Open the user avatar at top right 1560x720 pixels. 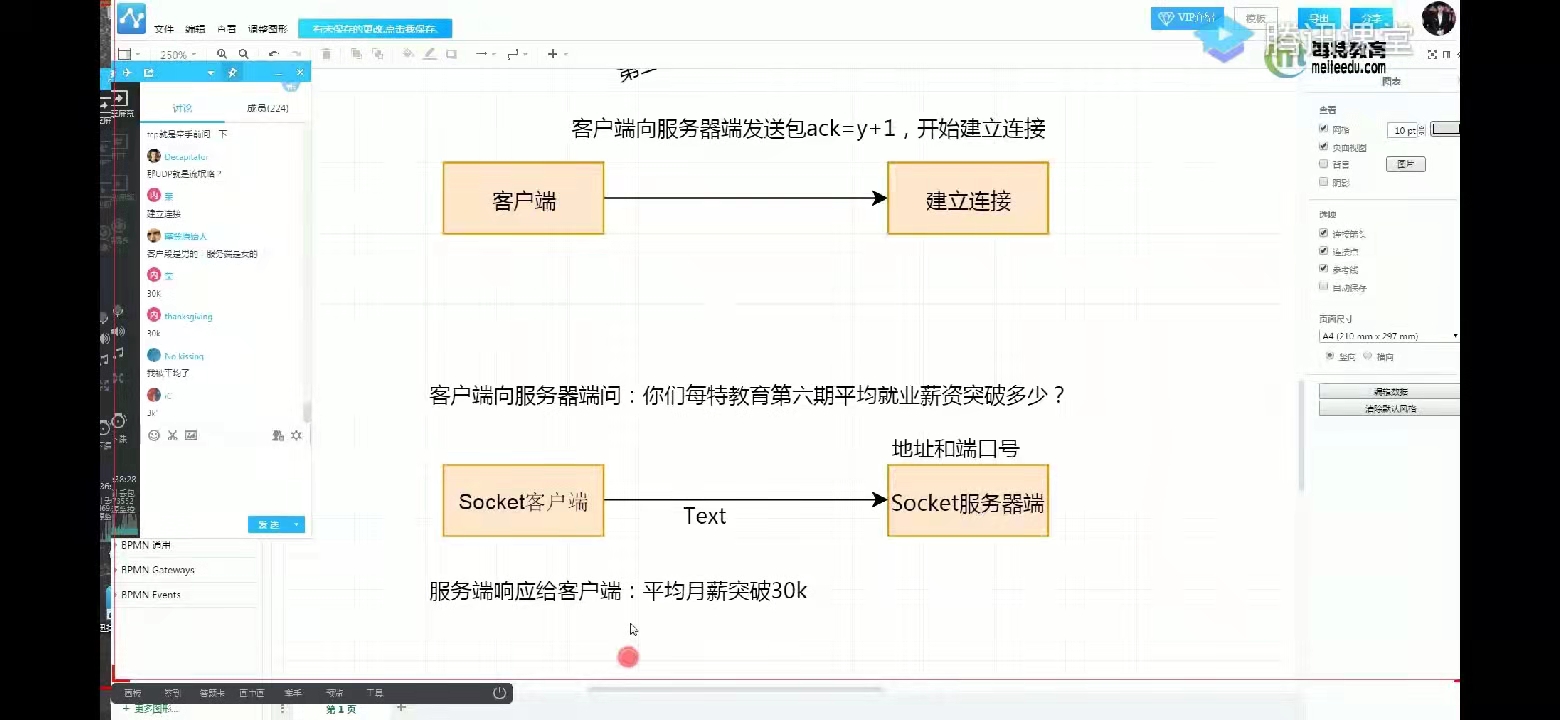coord(1439,18)
